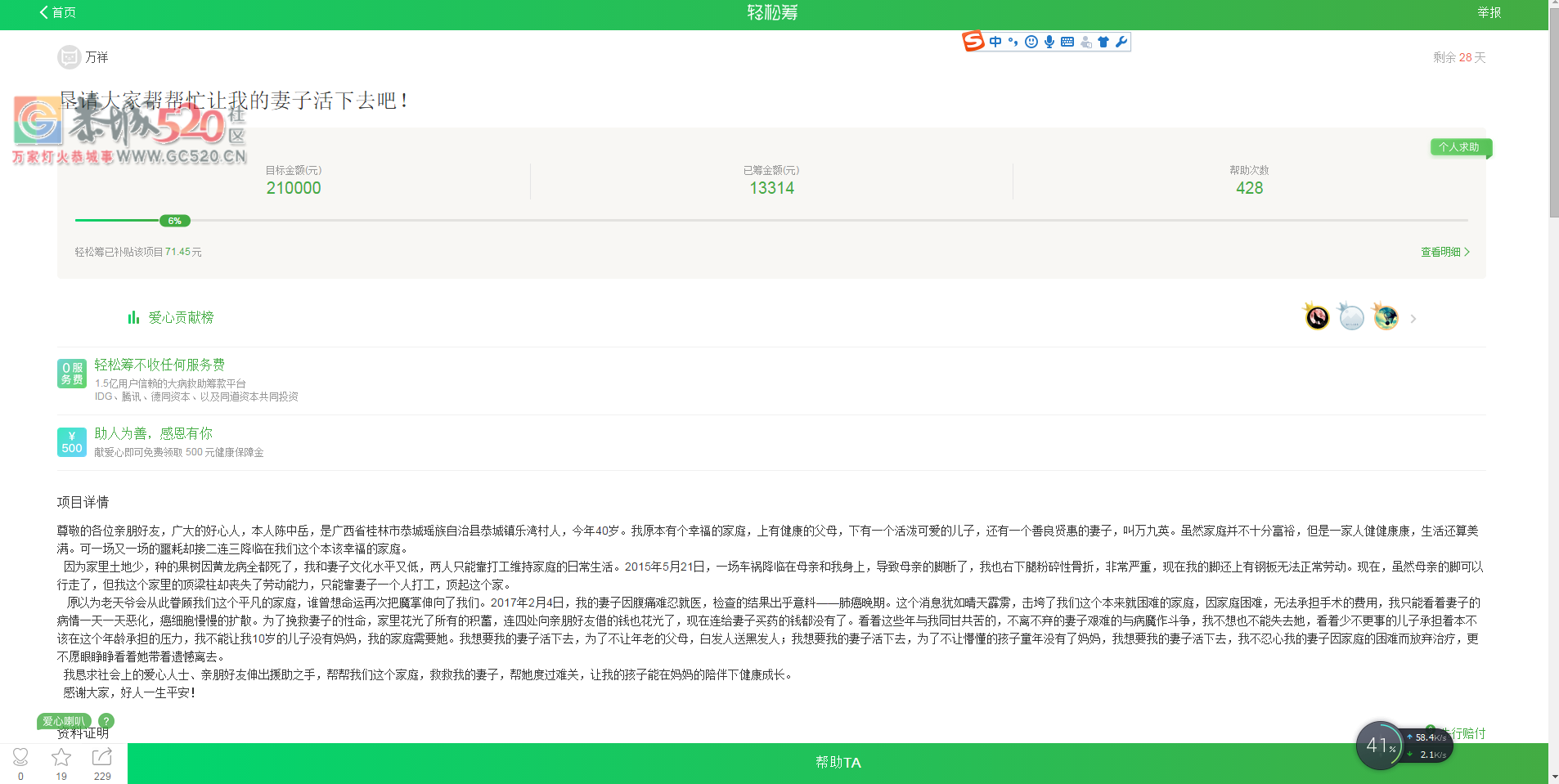Toggle punctuation mode in Sogou toolbar

[x=1013, y=42]
